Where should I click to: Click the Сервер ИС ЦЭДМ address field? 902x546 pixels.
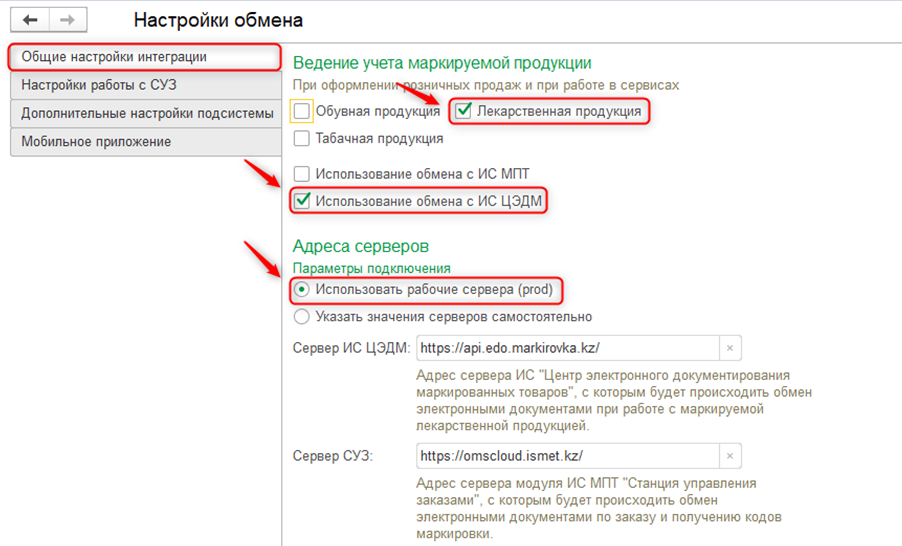(566, 347)
